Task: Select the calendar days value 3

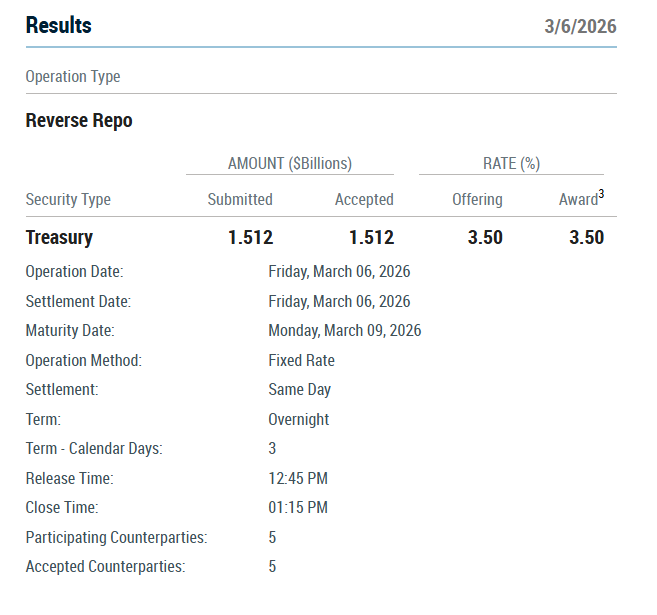Action: pyautogui.click(x=272, y=449)
